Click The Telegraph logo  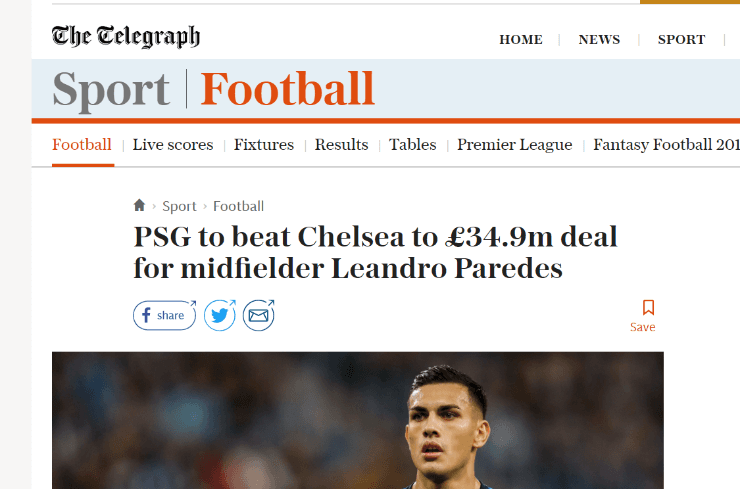pos(126,37)
